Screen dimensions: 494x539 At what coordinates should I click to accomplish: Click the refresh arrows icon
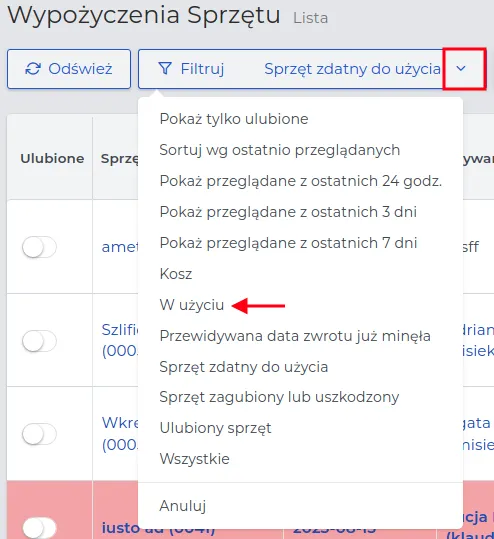(33, 69)
